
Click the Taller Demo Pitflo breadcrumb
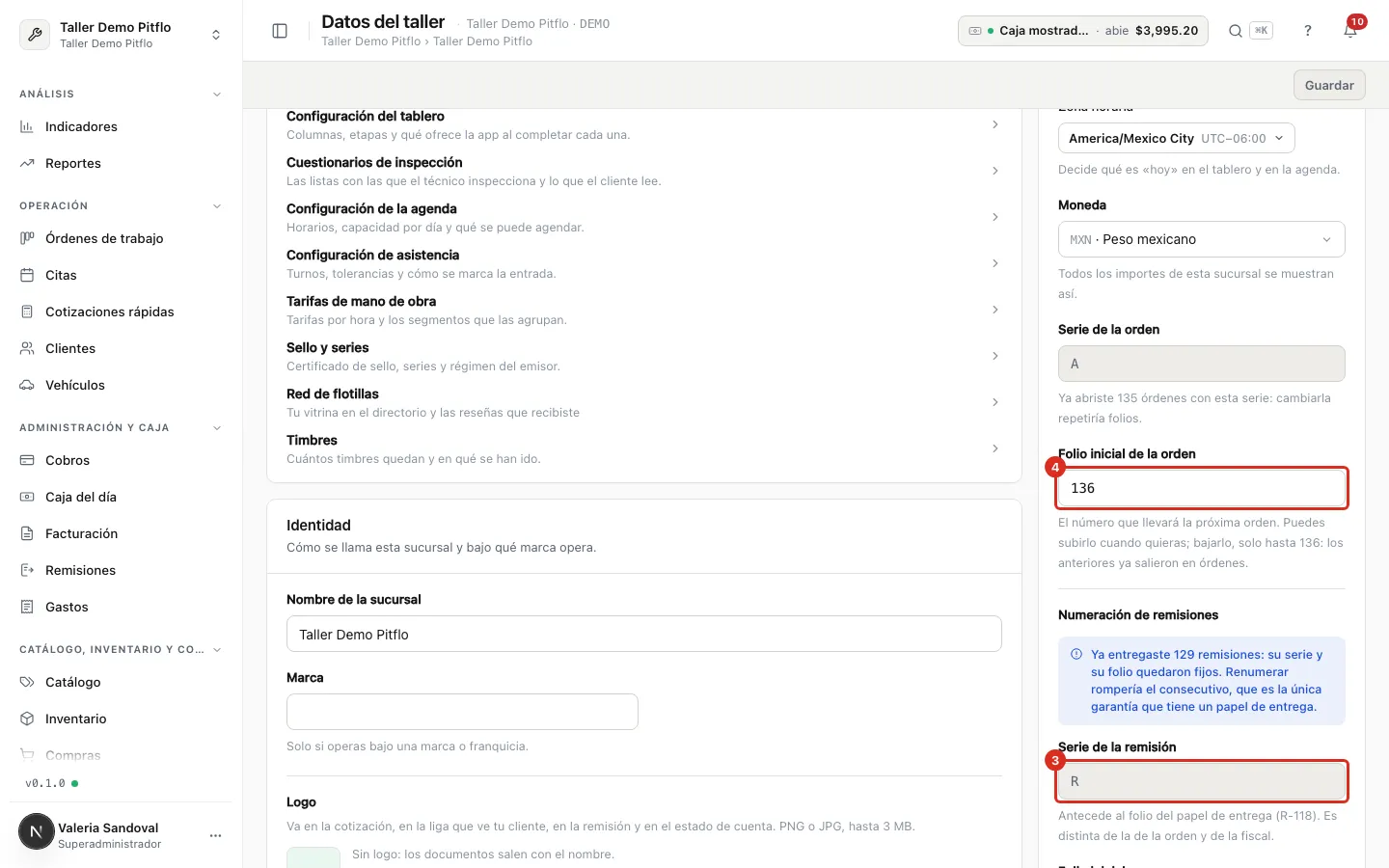click(370, 41)
